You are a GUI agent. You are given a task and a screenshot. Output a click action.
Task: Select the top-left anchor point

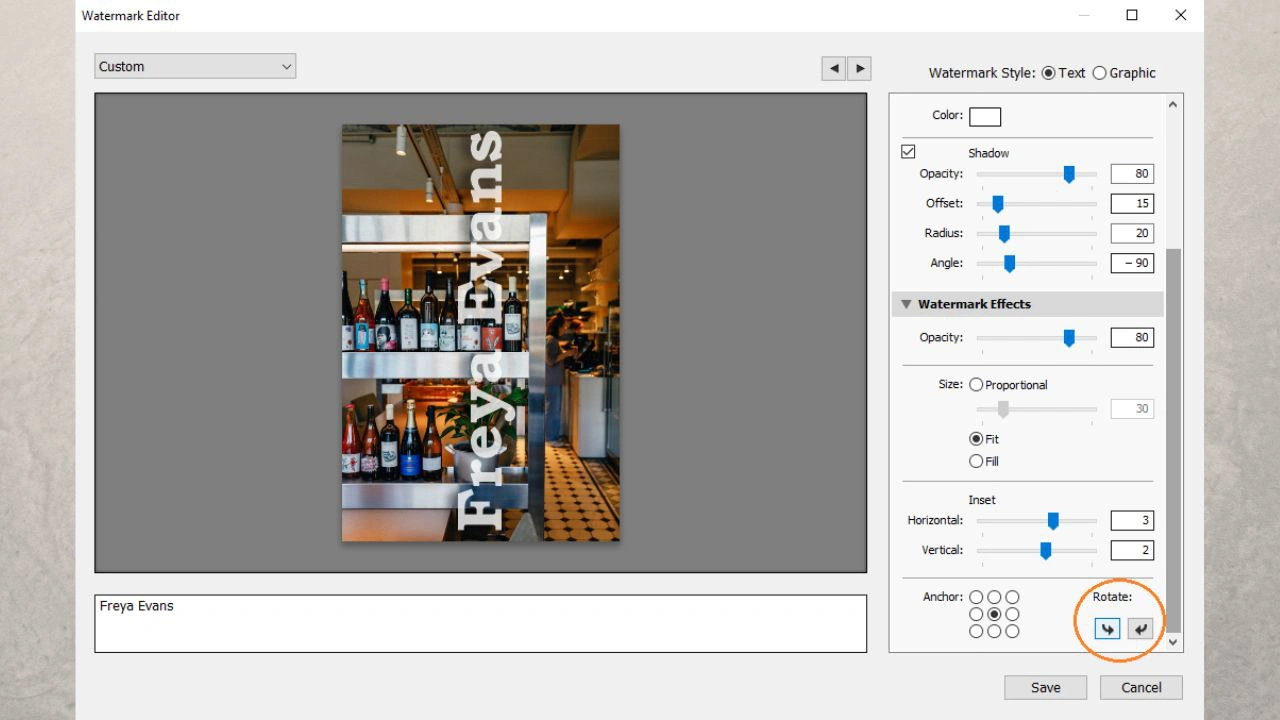pos(976,597)
